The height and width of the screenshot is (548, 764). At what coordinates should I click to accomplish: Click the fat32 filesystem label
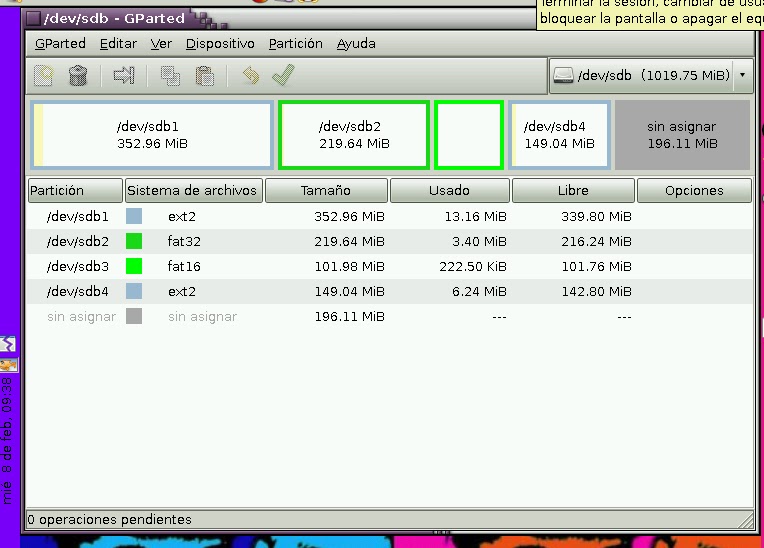[184, 242]
